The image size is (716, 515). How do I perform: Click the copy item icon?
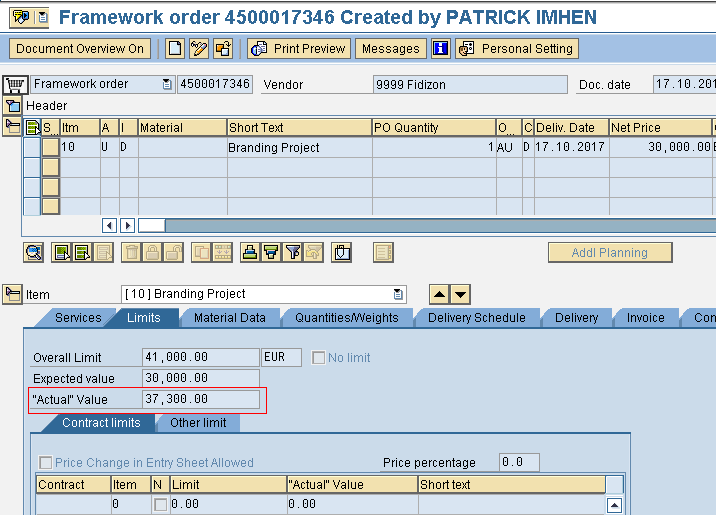click(x=201, y=252)
